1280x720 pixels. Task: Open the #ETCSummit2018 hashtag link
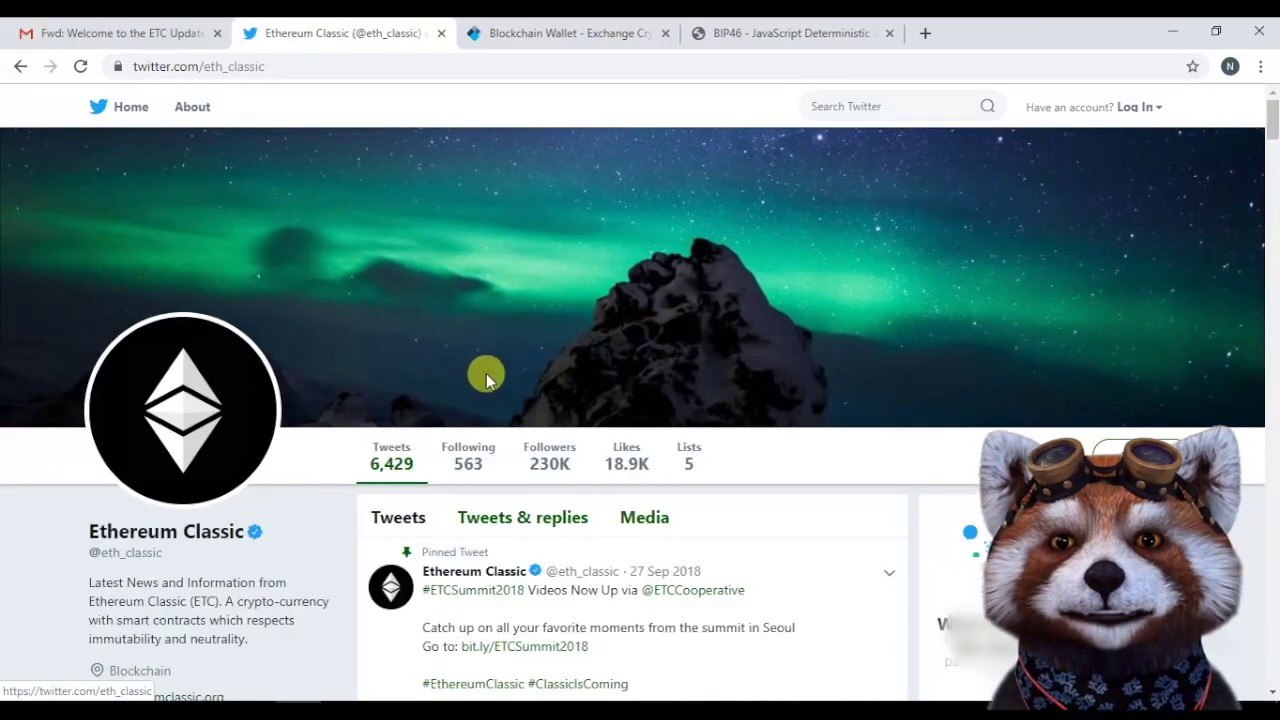[473, 590]
